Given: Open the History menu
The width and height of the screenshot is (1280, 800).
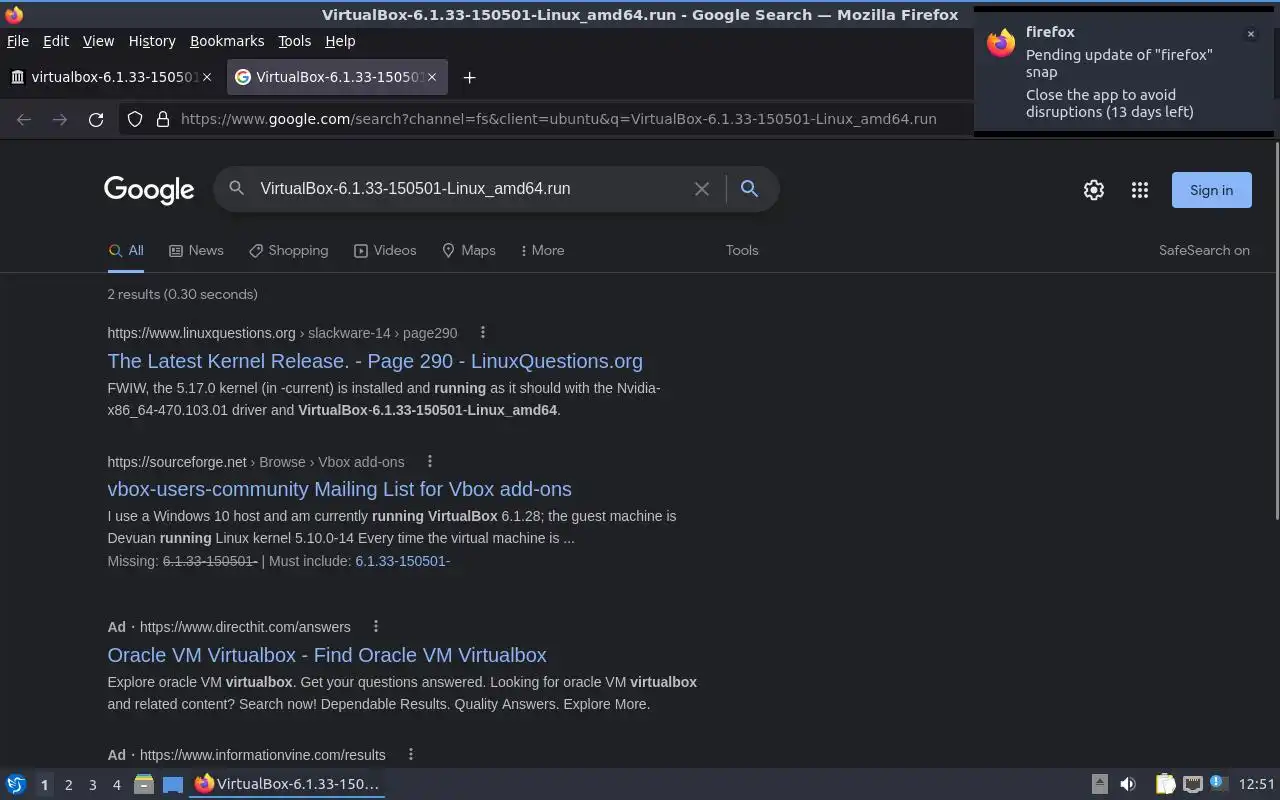Looking at the screenshot, I should click(x=152, y=41).
